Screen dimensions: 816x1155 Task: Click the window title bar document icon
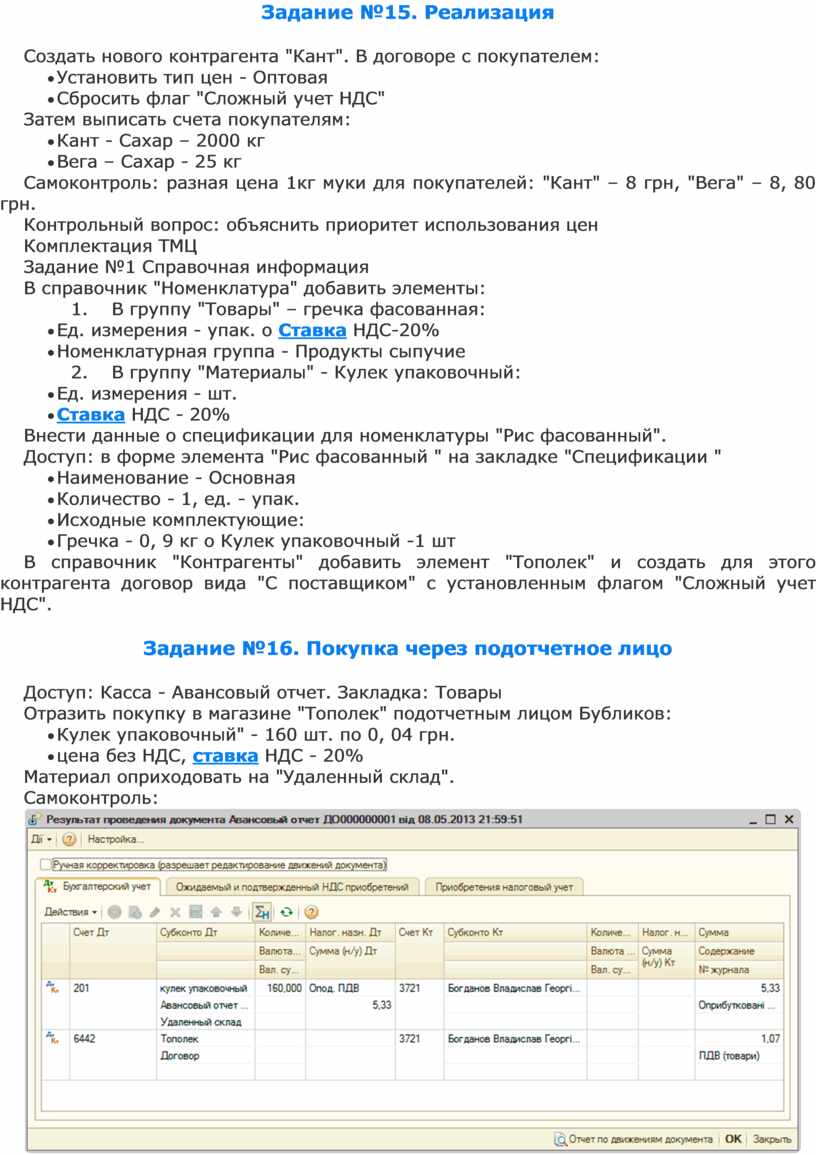(x=35, y=819)
